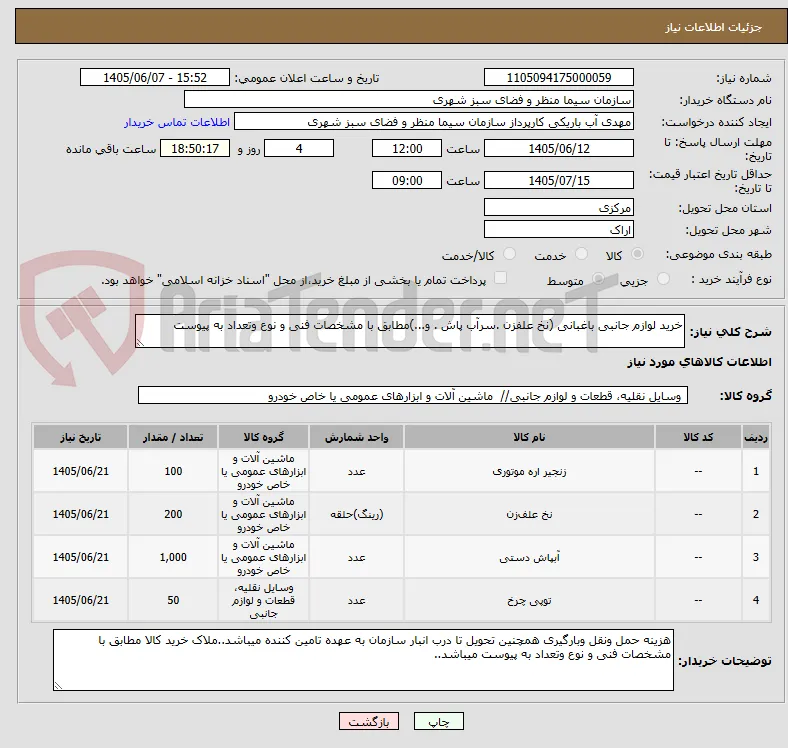Screen dimensions: 788x748
Task: Click the جزئیات اطلاعات نیاز page header
Action: pyautogui.click(x=714, y=27)
